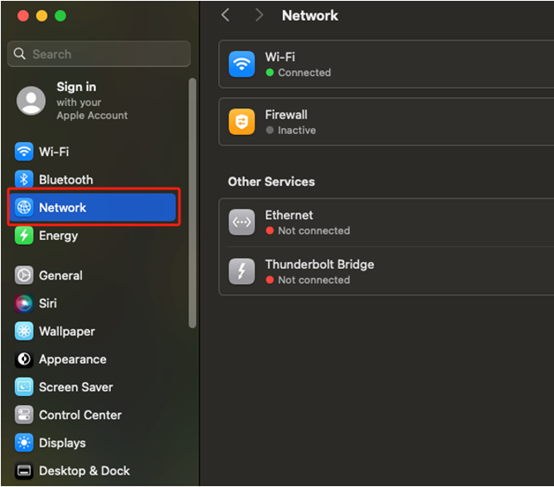Open the Wi-Fi Connected service row
The height and width of the screenshot is (487, 554).
click(x=386, y=64)
